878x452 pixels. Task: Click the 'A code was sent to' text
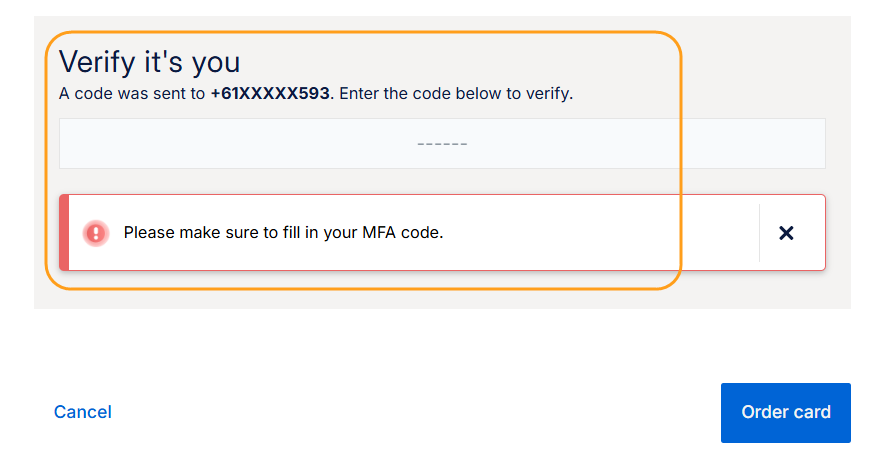133,94
